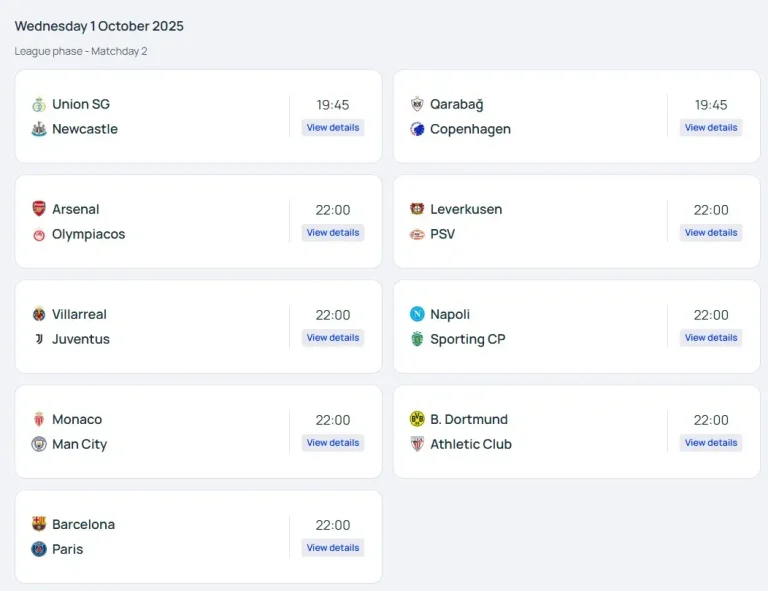This screenshot has height=591, width=768.
Task: Click the Arsenal club crest
Action: coord(39,209)
